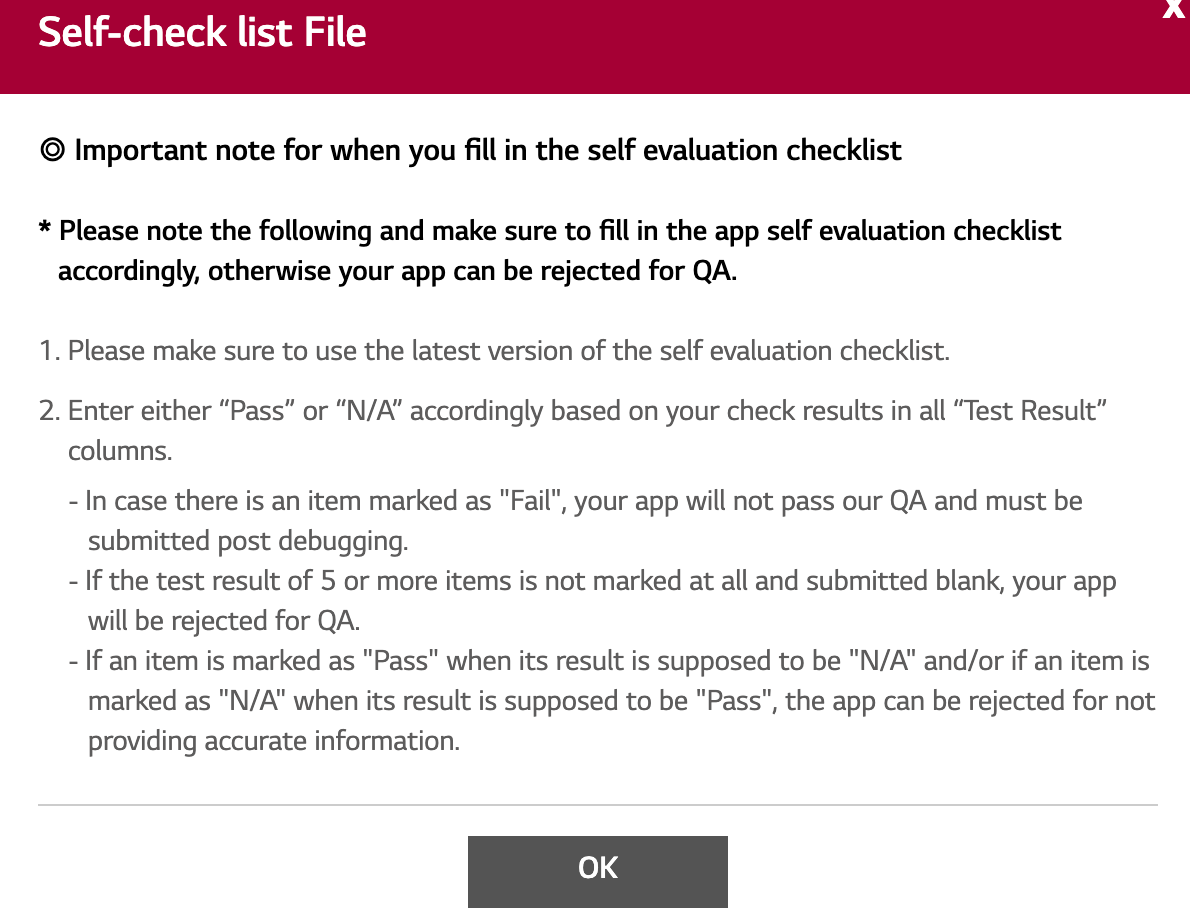
Task: Click the 'will be rejected for QA.' line
Action: pyautogui.click(x=224, y=621)
